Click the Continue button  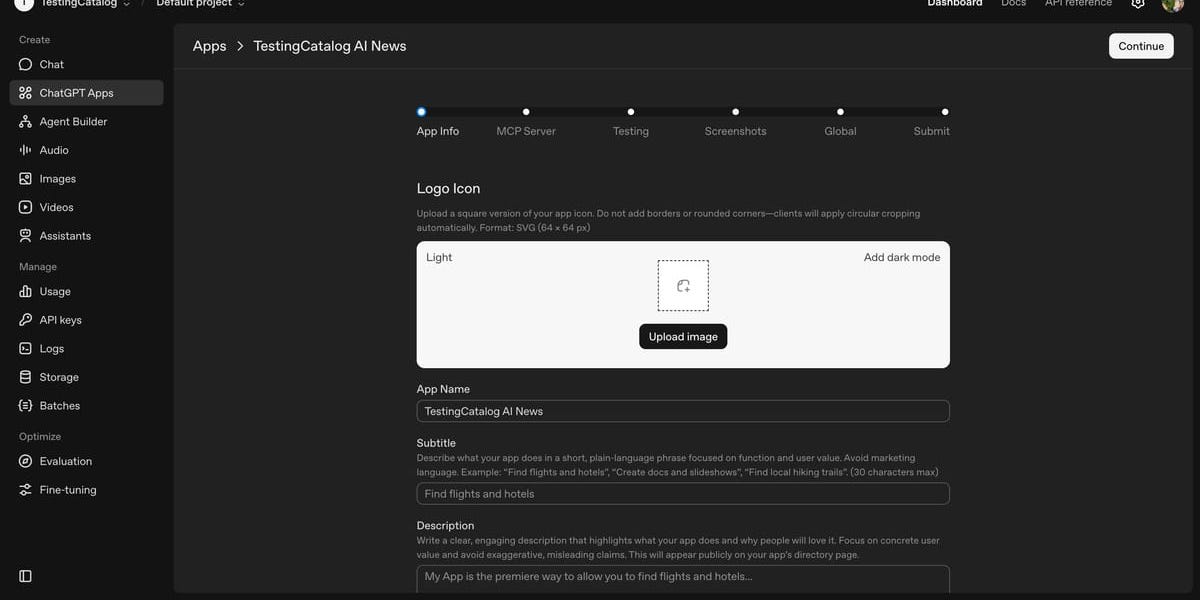(x=1141, y=46)
